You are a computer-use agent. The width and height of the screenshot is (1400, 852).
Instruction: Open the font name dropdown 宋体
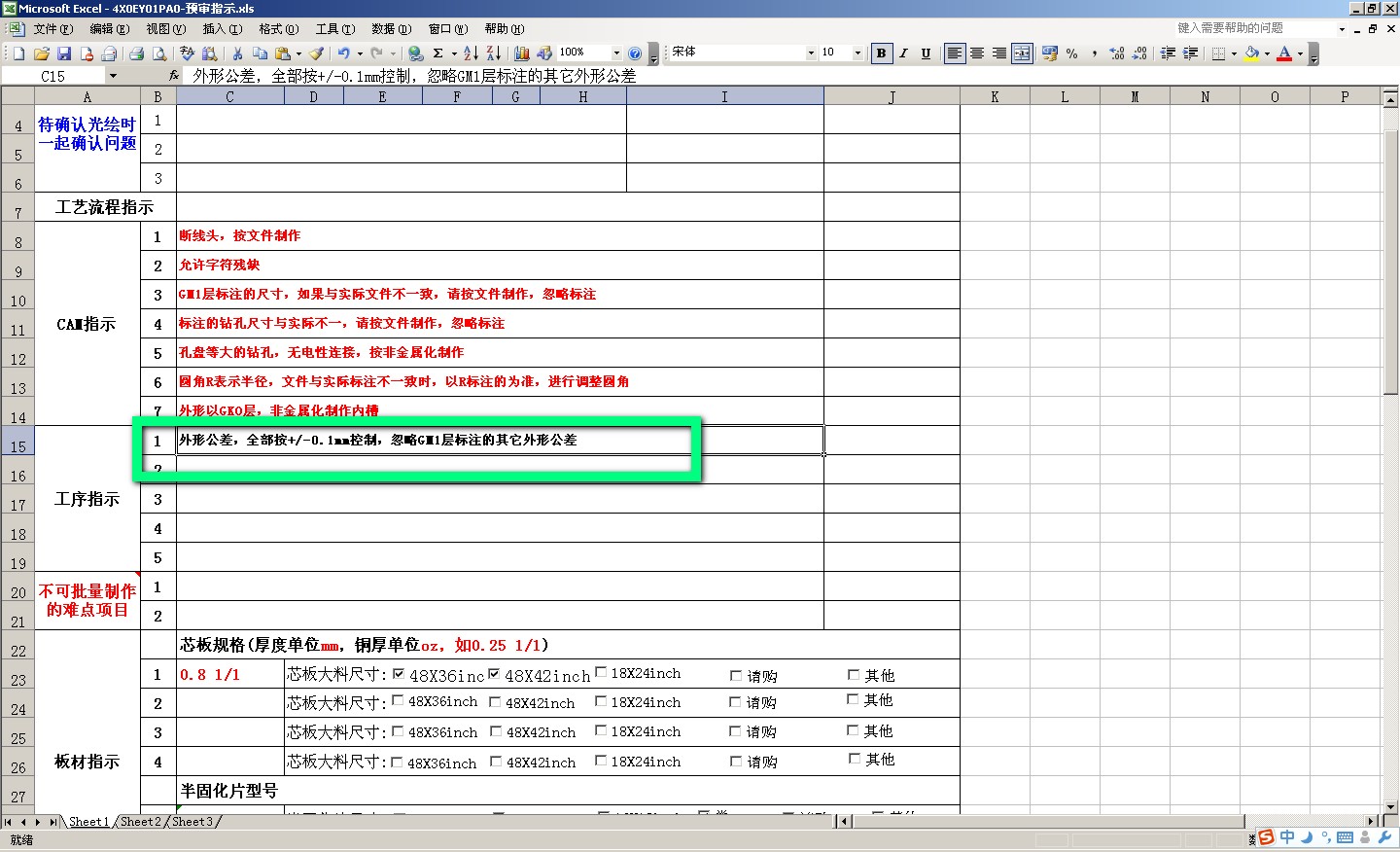811,53
